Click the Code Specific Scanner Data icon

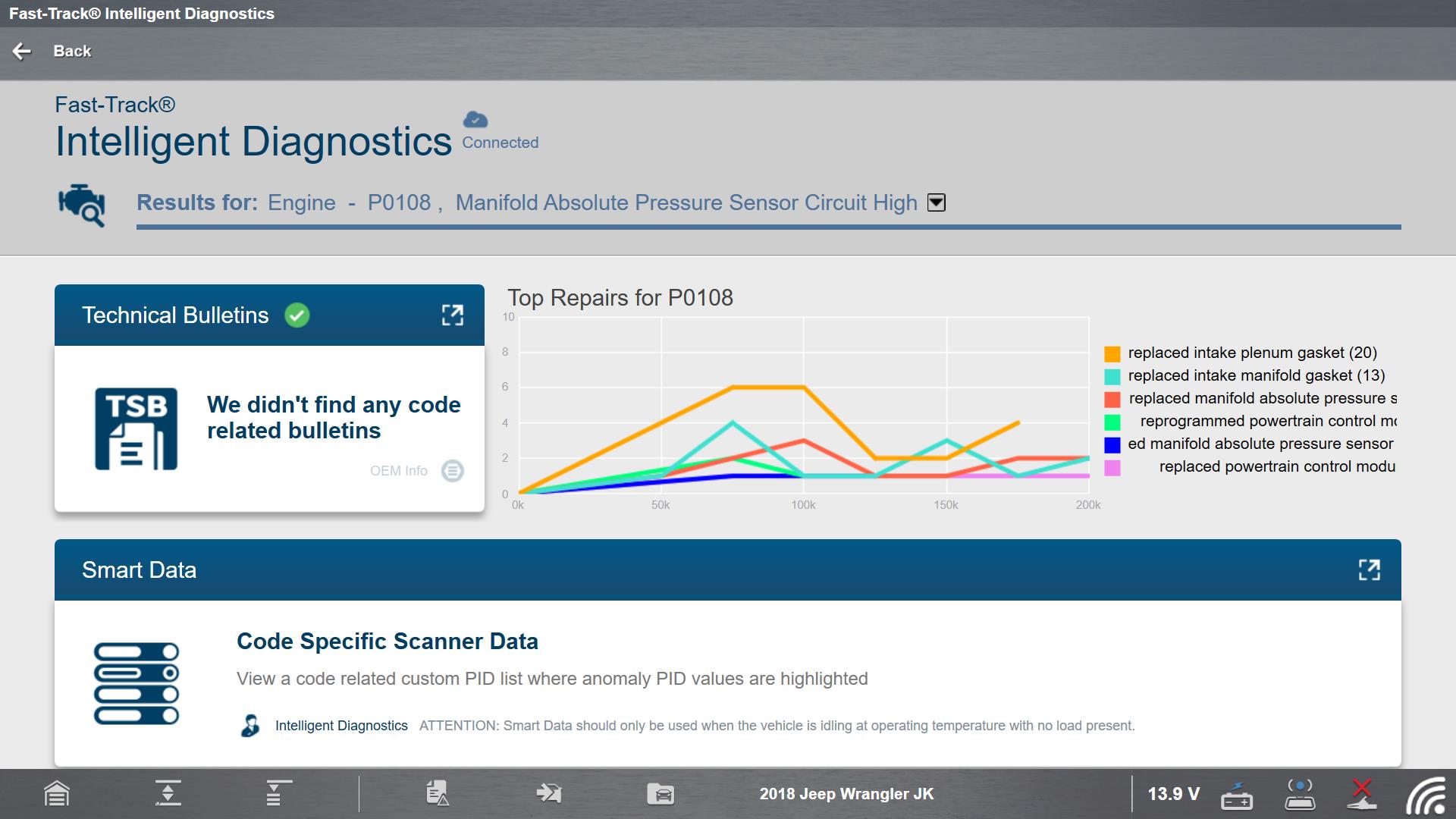point(136,683)
